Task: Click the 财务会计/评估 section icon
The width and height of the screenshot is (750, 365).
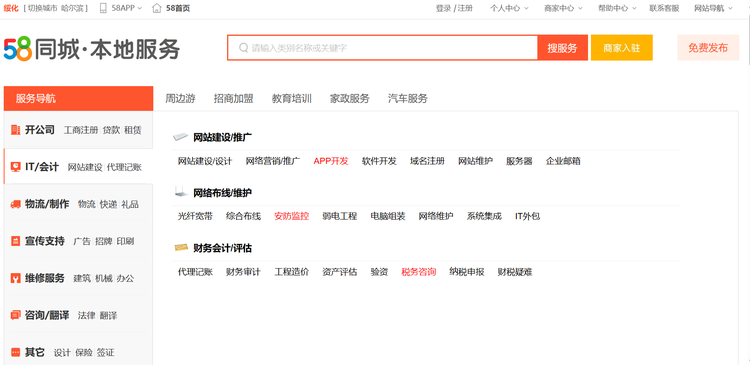Action: (181, 248)
